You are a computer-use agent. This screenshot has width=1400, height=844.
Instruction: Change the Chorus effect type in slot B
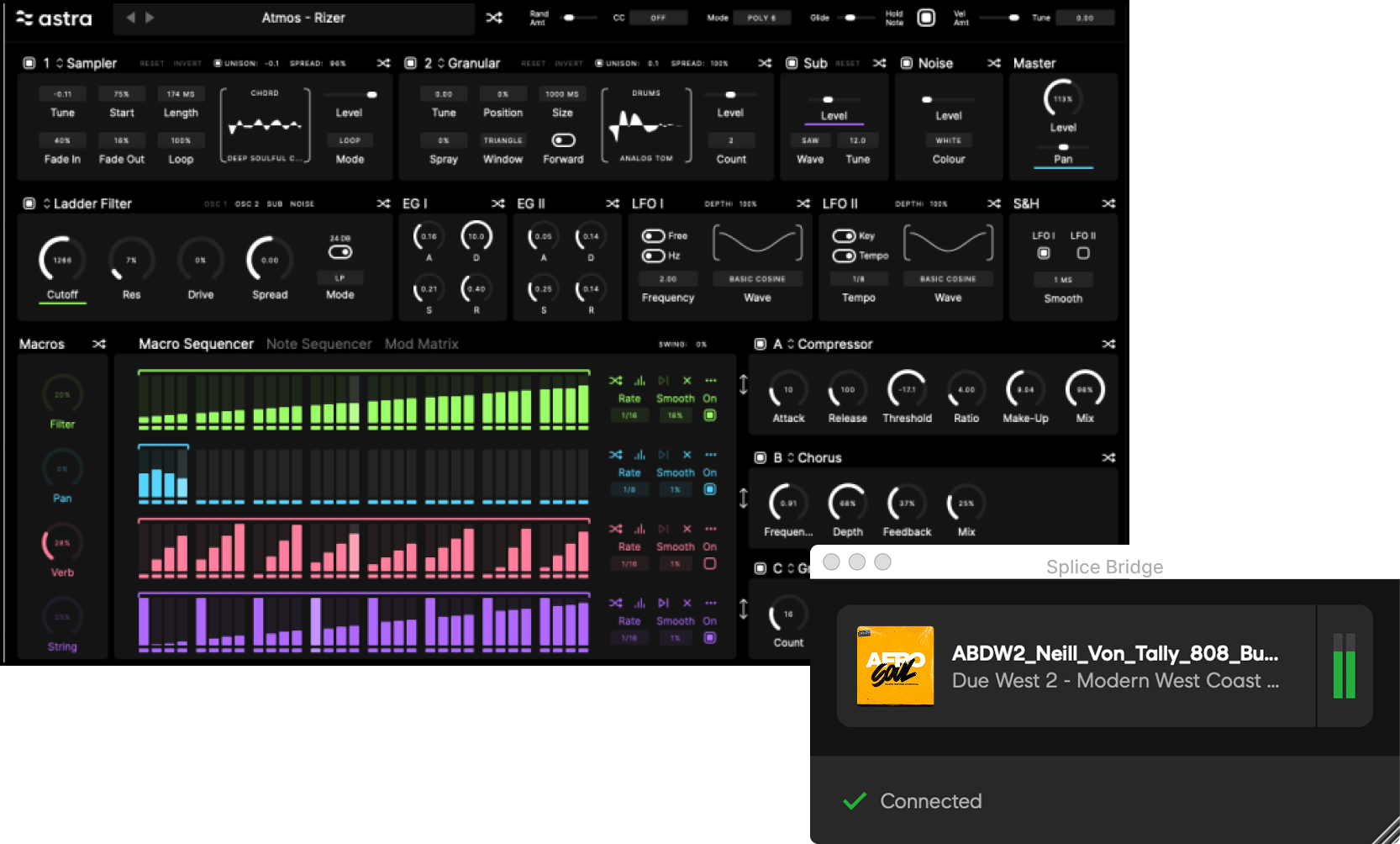tap(791, 458)
